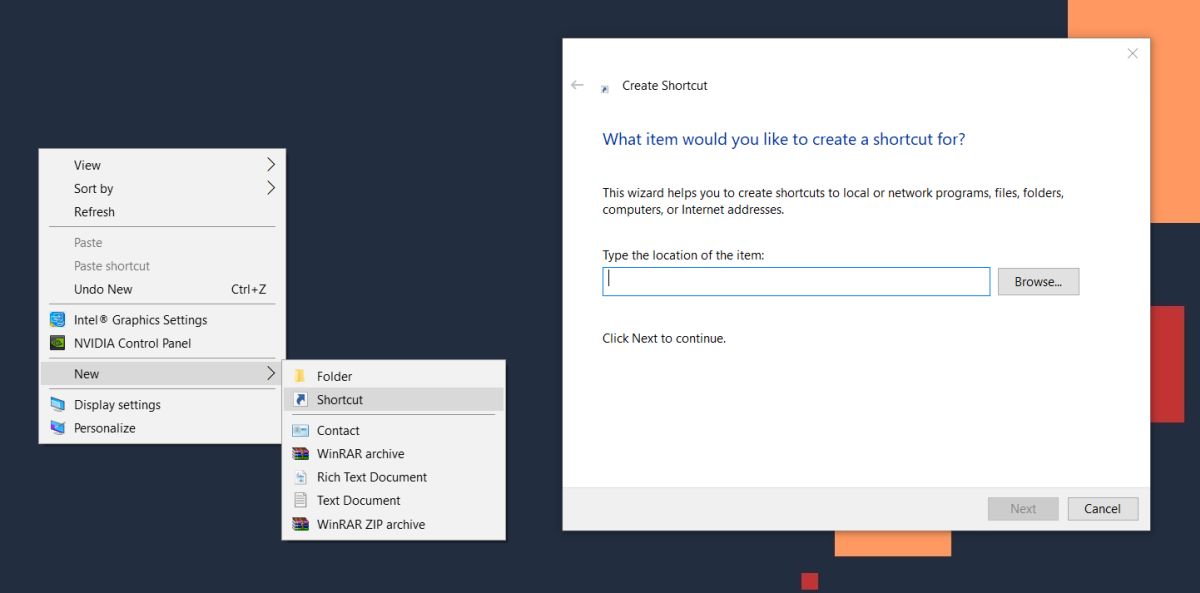Choose Undo New in the context menu

(x=103, y=289)
